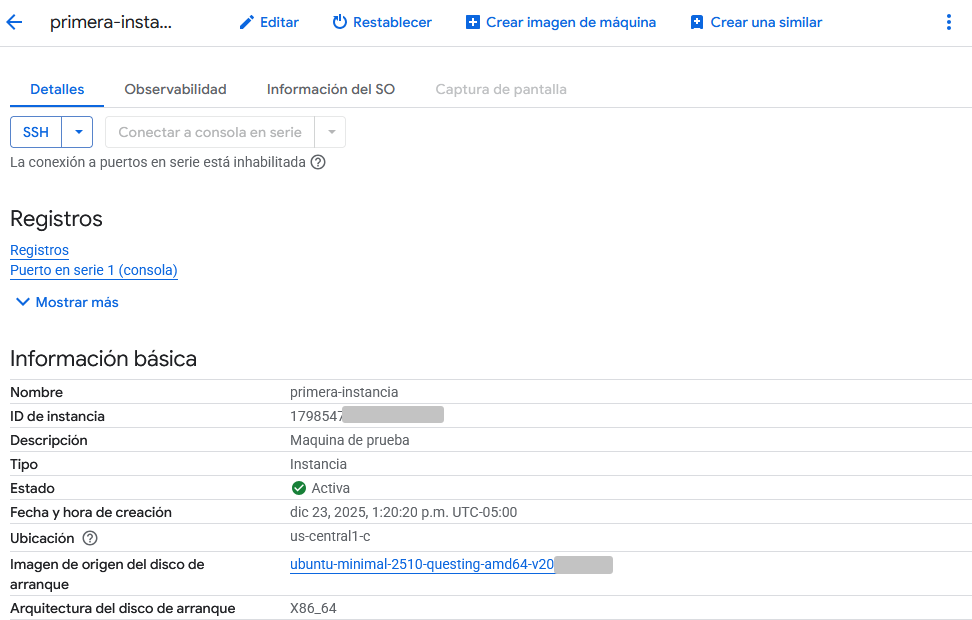Open the Captura de pantalla tab

point(500,89)
